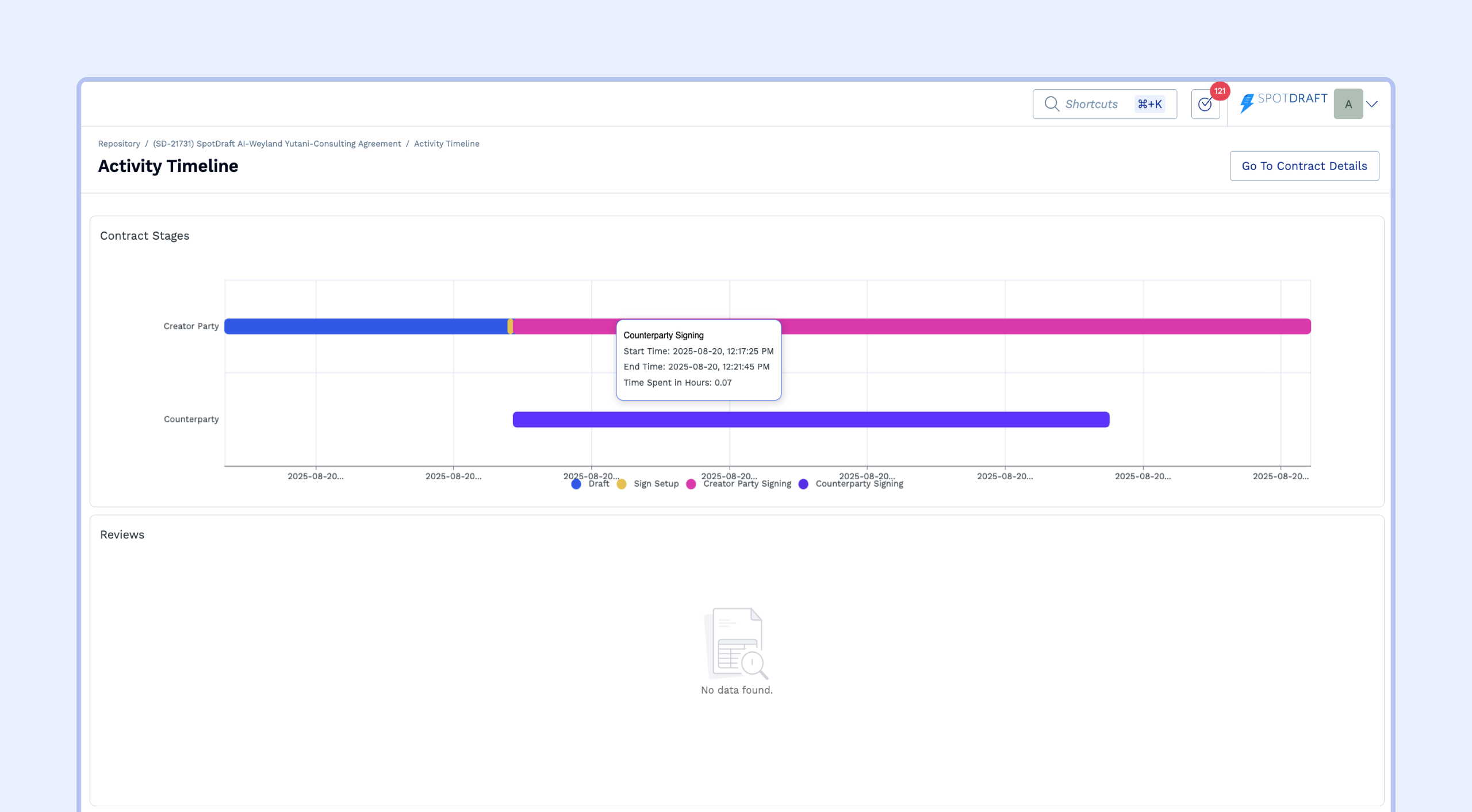1472x812 pixels.
Task: Click into the Shortcuts search field
Action: click(x=1091, y=104)
